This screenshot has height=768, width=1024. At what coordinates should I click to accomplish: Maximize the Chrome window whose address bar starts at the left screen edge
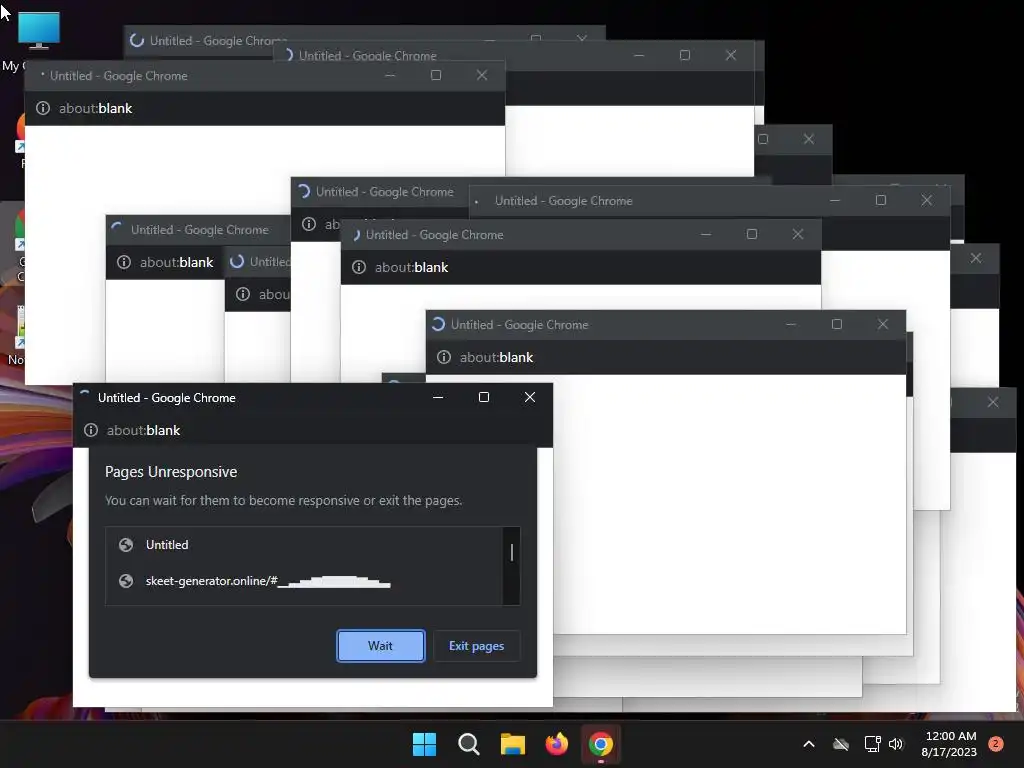pyautogui.click(x=436, y=75)
